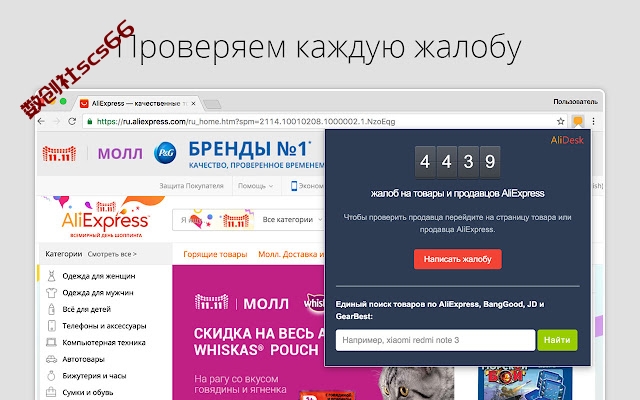
Task: Click the product search field in AliDesk popup
Action: pyautogui.click(x=435, y=340)
